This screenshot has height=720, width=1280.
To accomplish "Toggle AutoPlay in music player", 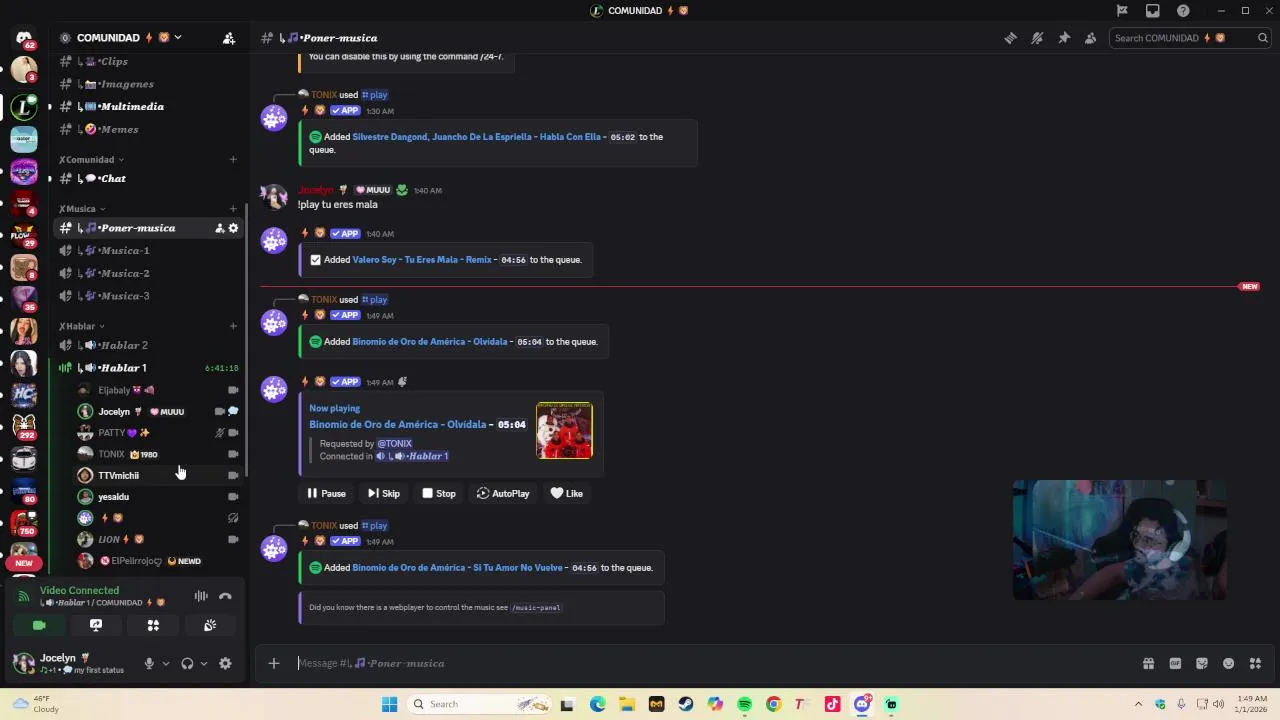I will (x=503, y=493).
